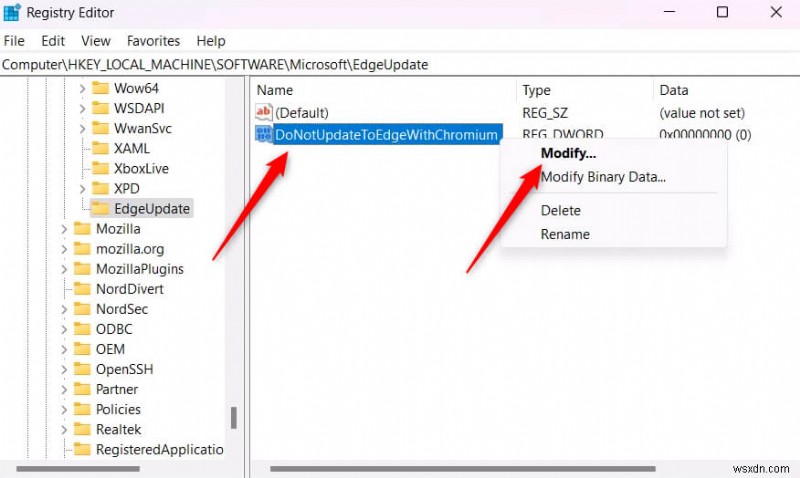Click the registry path address bar

coord(400,65)
